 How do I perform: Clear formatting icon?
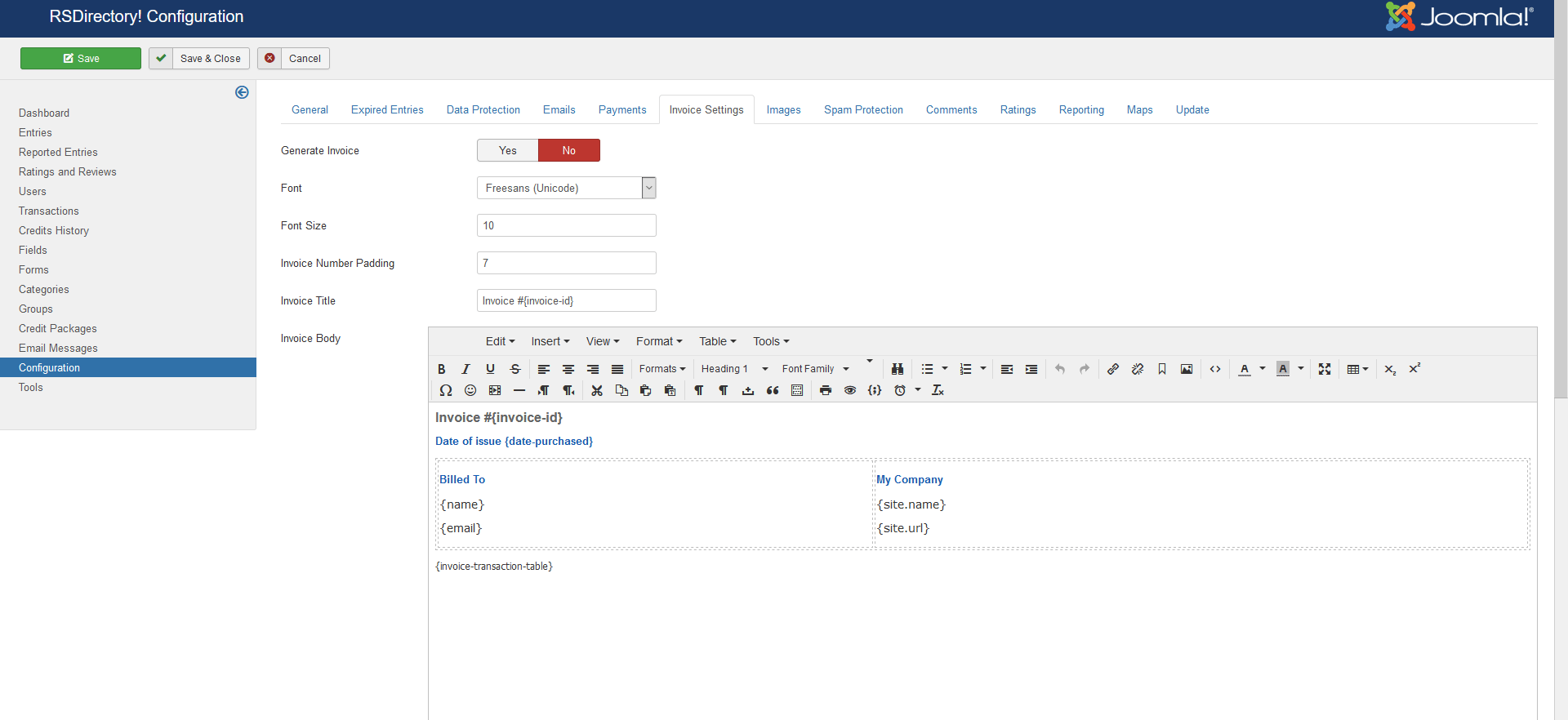[938, 390]
